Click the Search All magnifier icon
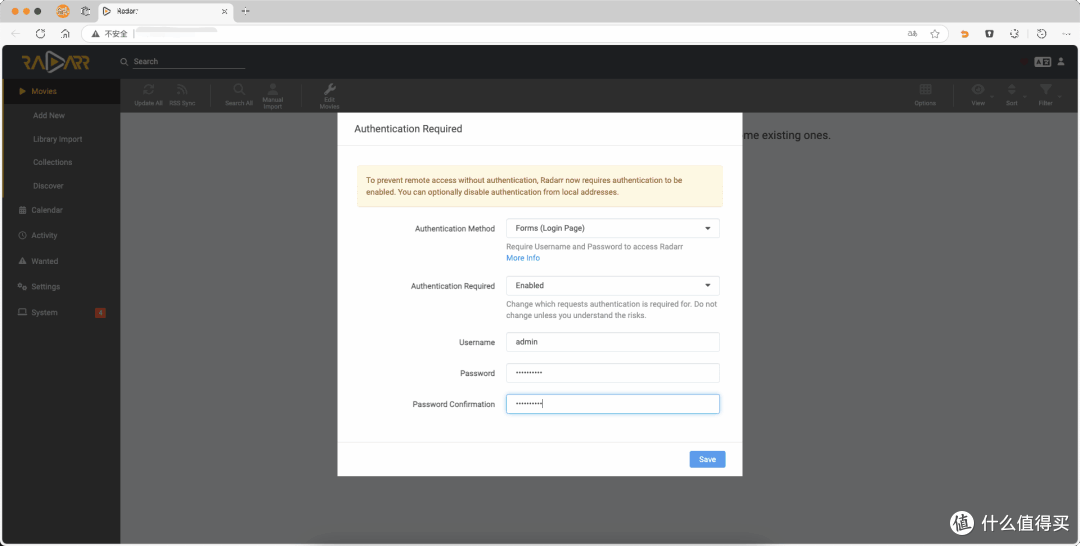 coord(239,90)
